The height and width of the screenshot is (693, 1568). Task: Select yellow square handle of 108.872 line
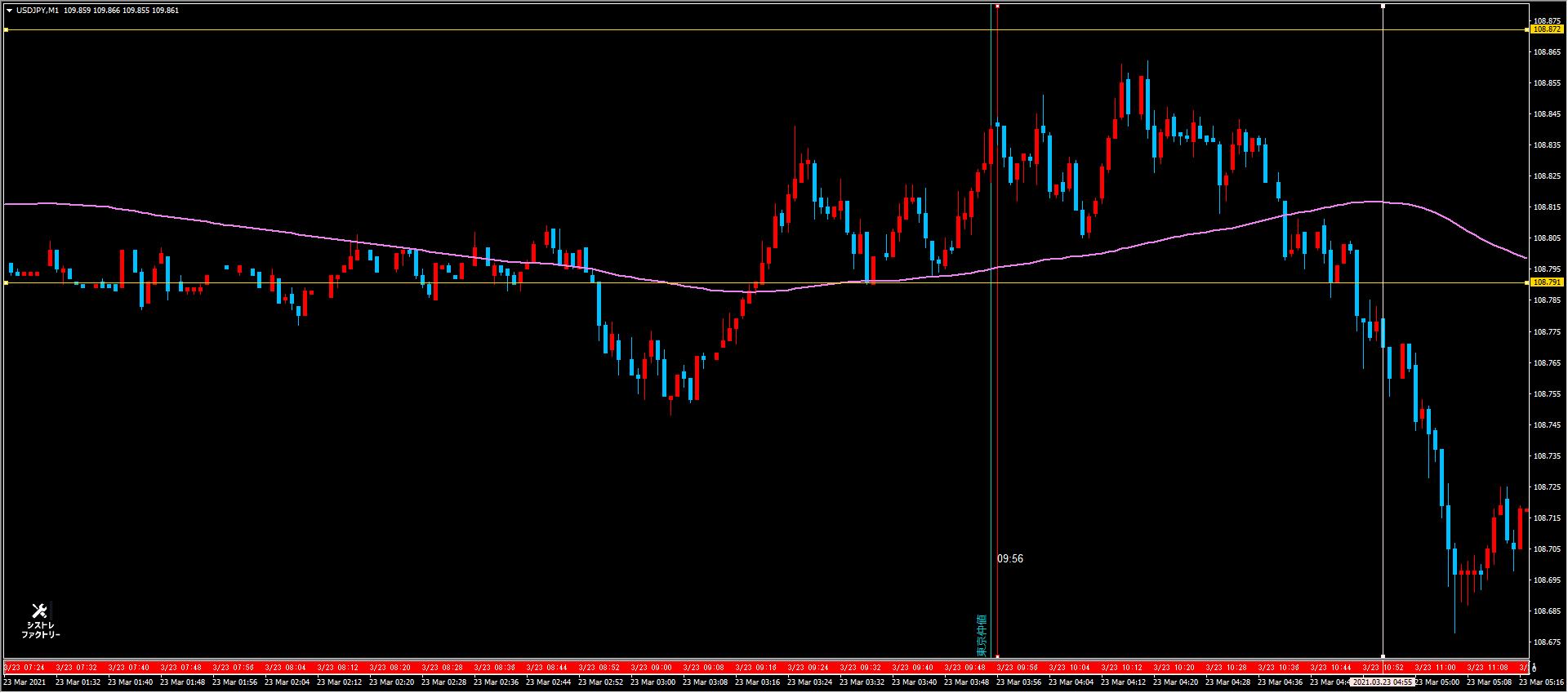6,30
